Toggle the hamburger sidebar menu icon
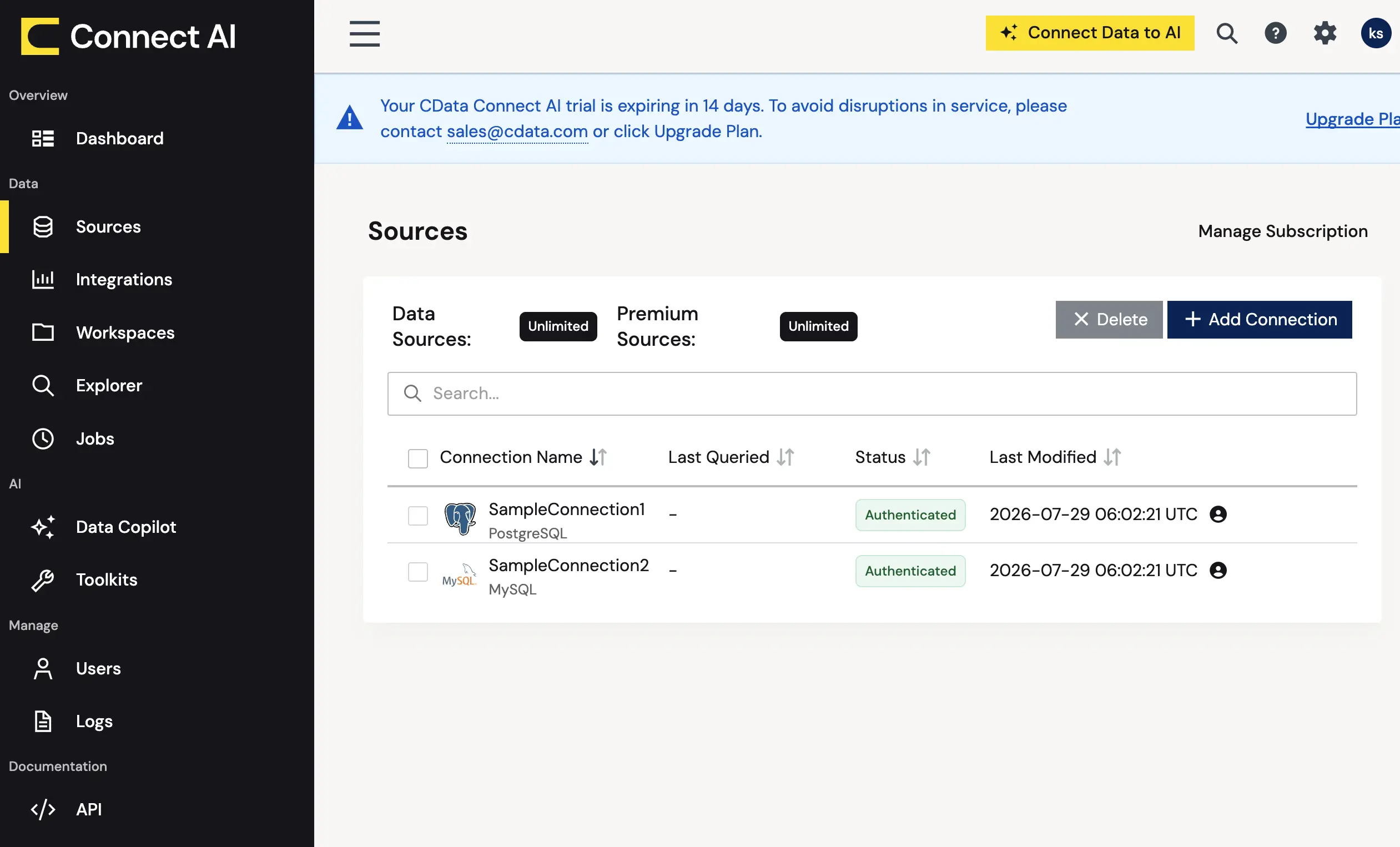 [x=364, y=33]
